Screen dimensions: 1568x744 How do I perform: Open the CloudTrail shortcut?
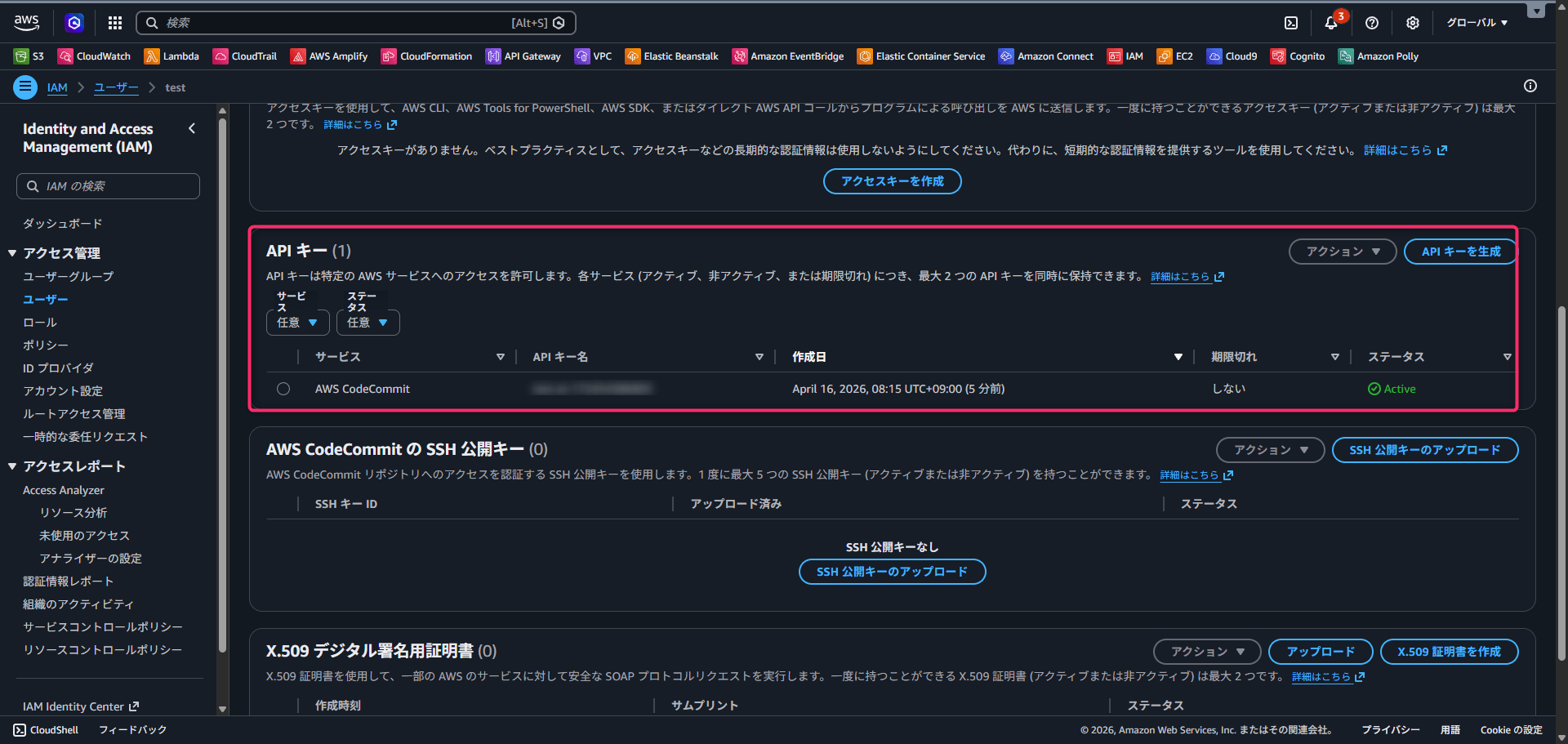pos(245,56)
